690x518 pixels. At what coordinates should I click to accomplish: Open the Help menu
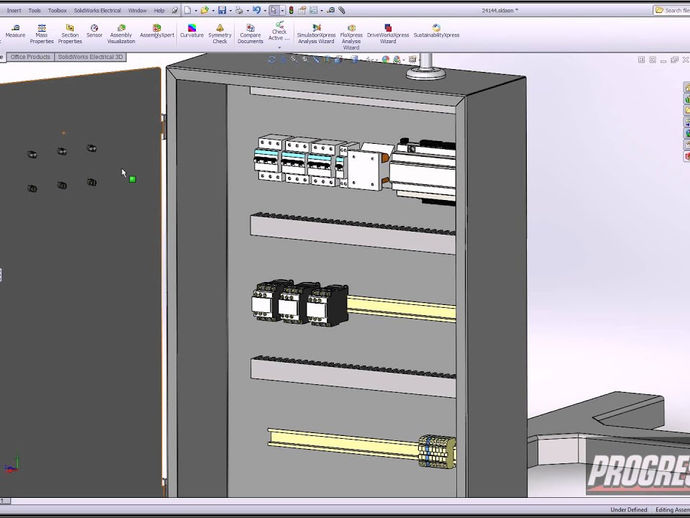coord(159,11)
